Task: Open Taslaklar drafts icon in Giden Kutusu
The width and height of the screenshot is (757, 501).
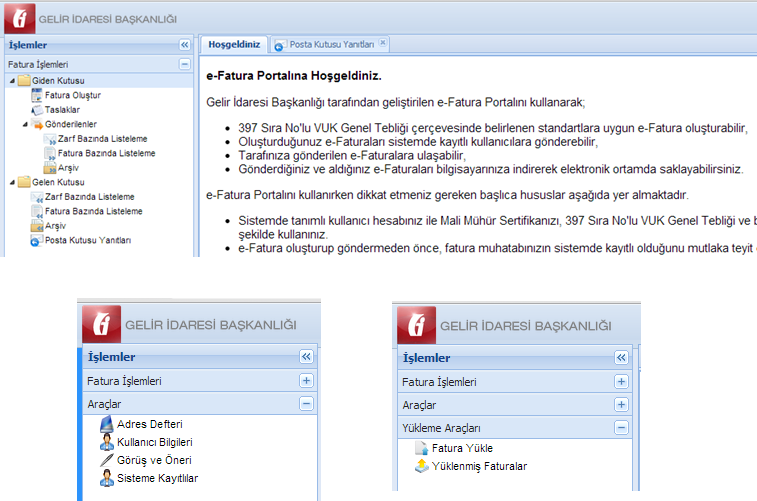Action: tap(36, 109)
